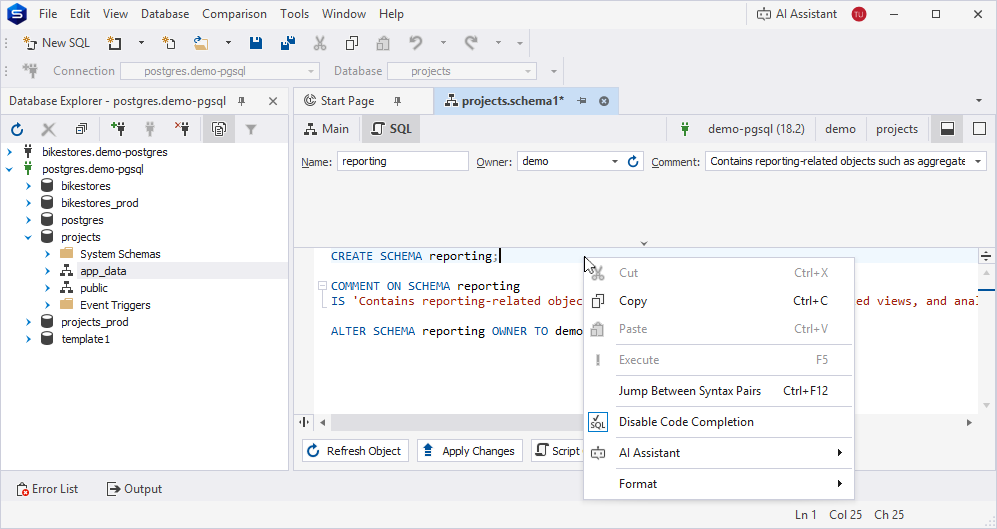Click the Script button
The width and height of the screenshot is (997, 529).
pos(557,451)
